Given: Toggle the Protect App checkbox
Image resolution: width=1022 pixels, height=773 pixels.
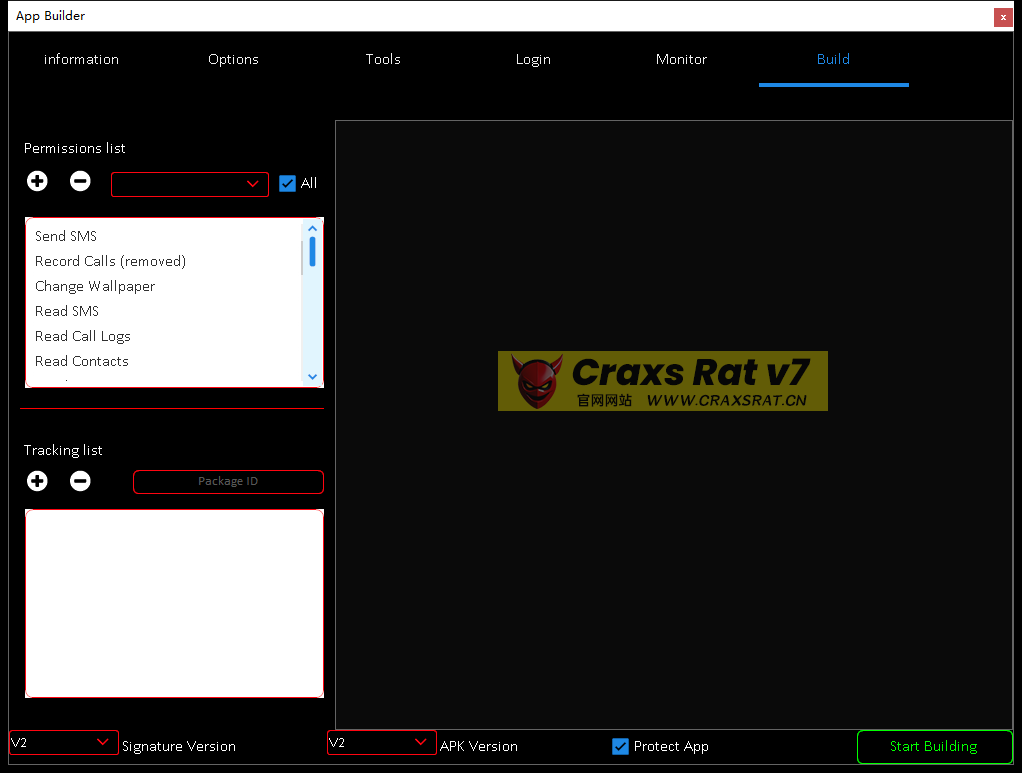Looking at the screenshot, I should 621,746.
